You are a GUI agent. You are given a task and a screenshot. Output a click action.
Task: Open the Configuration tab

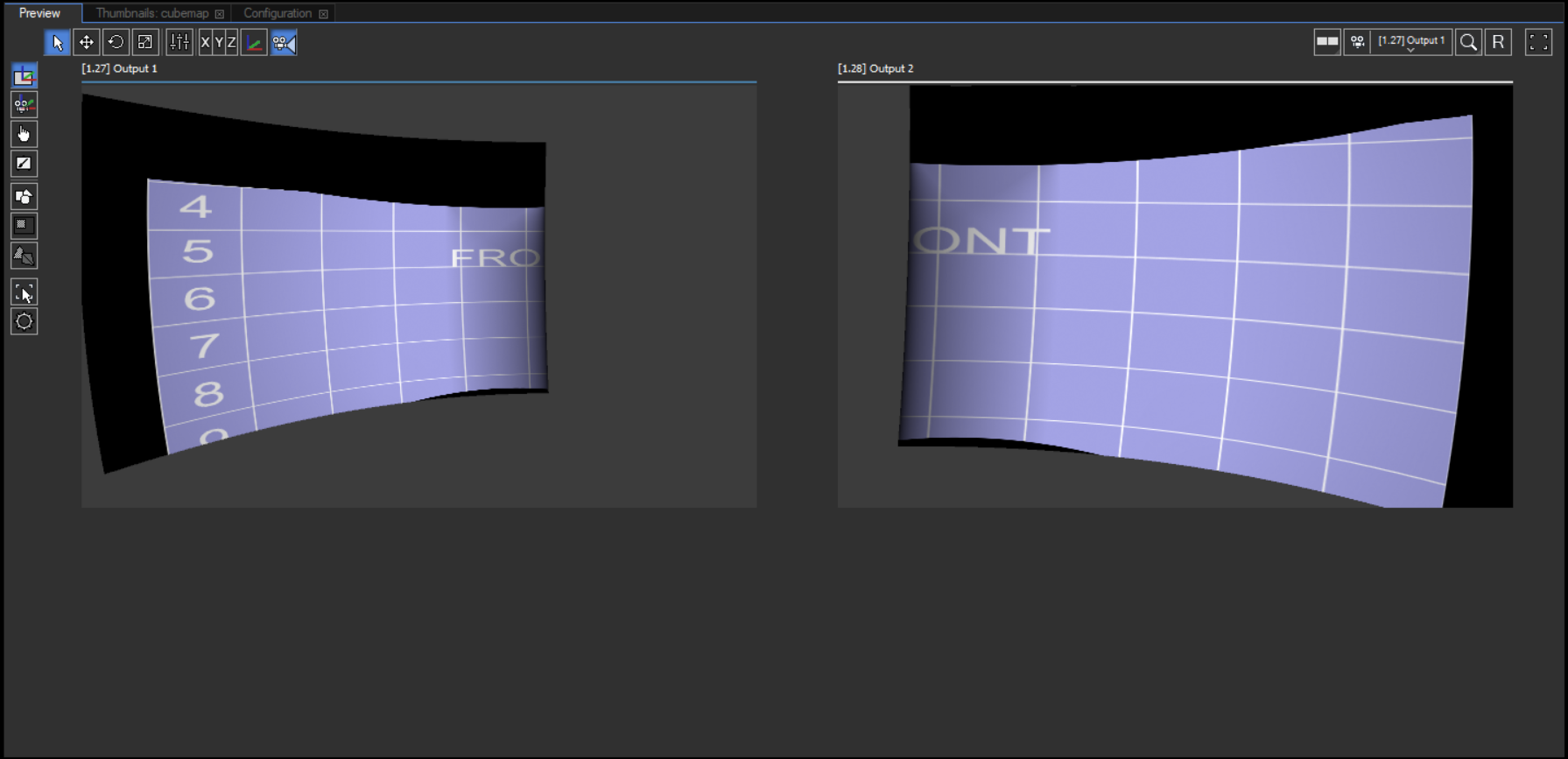(x=277, y=13)
